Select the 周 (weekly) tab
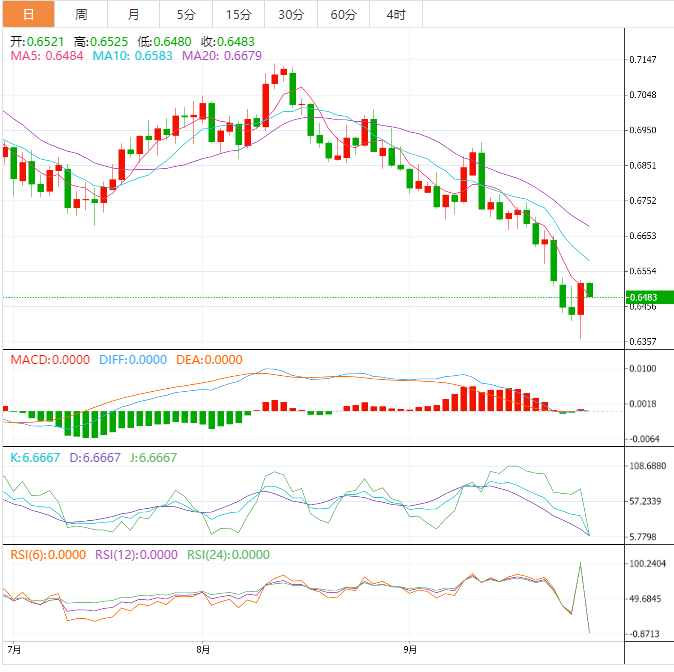The height and width of the screenshot is (672, 674). tap(81, 14)
